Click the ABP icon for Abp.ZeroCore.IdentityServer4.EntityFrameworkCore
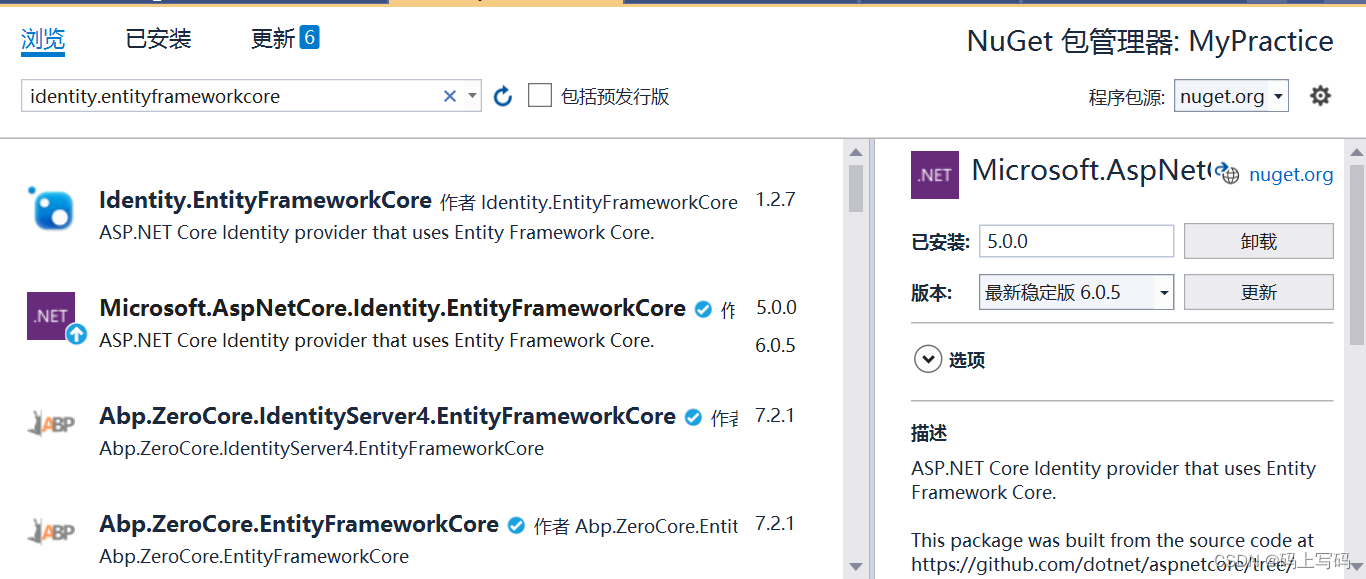The image size is (1366, 579). [x=51, y=424]
